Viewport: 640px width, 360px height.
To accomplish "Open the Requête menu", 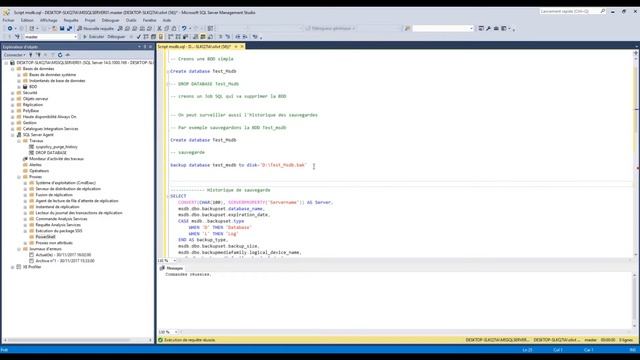I will [71, 20].
